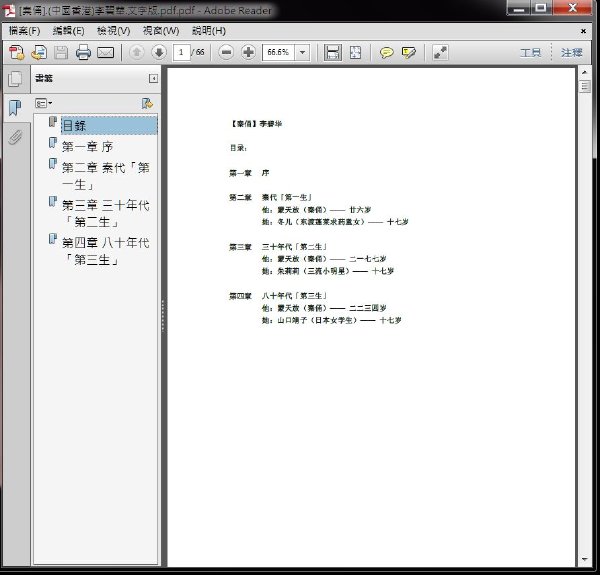Minimize the Adobe Reader window
This screenshot has height=575, width=600.
(519, 8)
